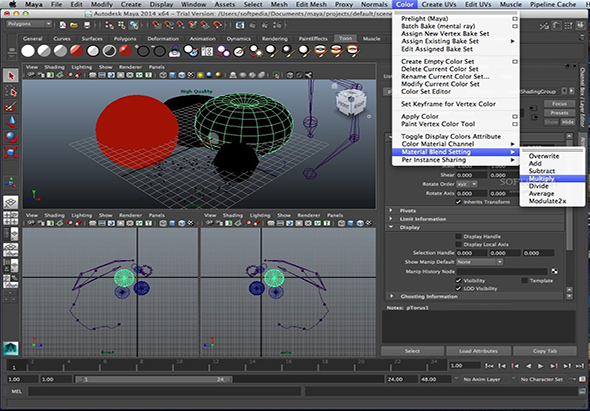Click the Copy Tab button
The height and width of the screenshot is (411, 590).
544,351
